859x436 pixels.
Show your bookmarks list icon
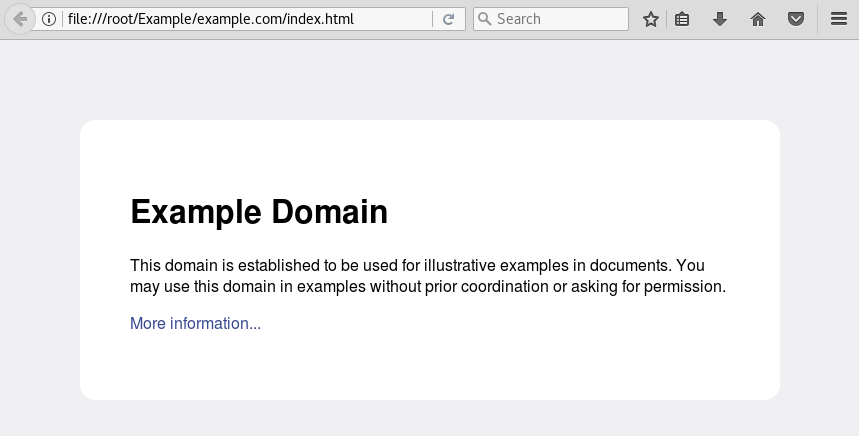(682, 20)
